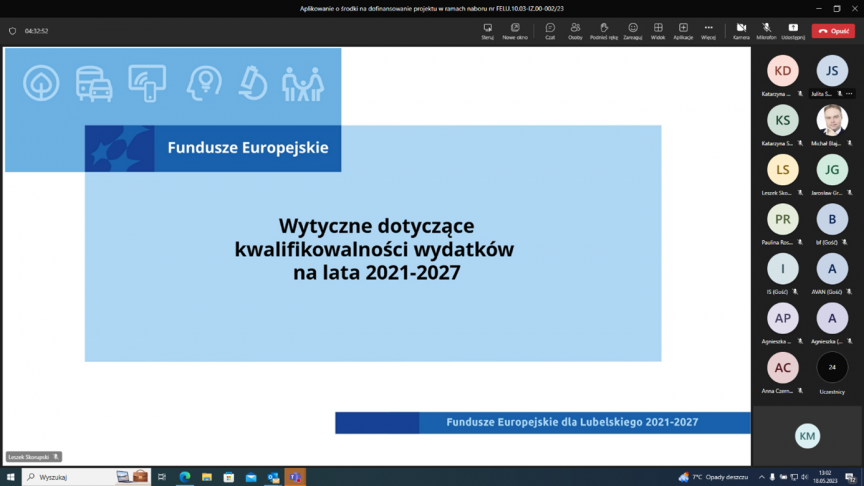
Task: Click the slide title Wytyczne dotyczące
Action: tap(376, 226)
